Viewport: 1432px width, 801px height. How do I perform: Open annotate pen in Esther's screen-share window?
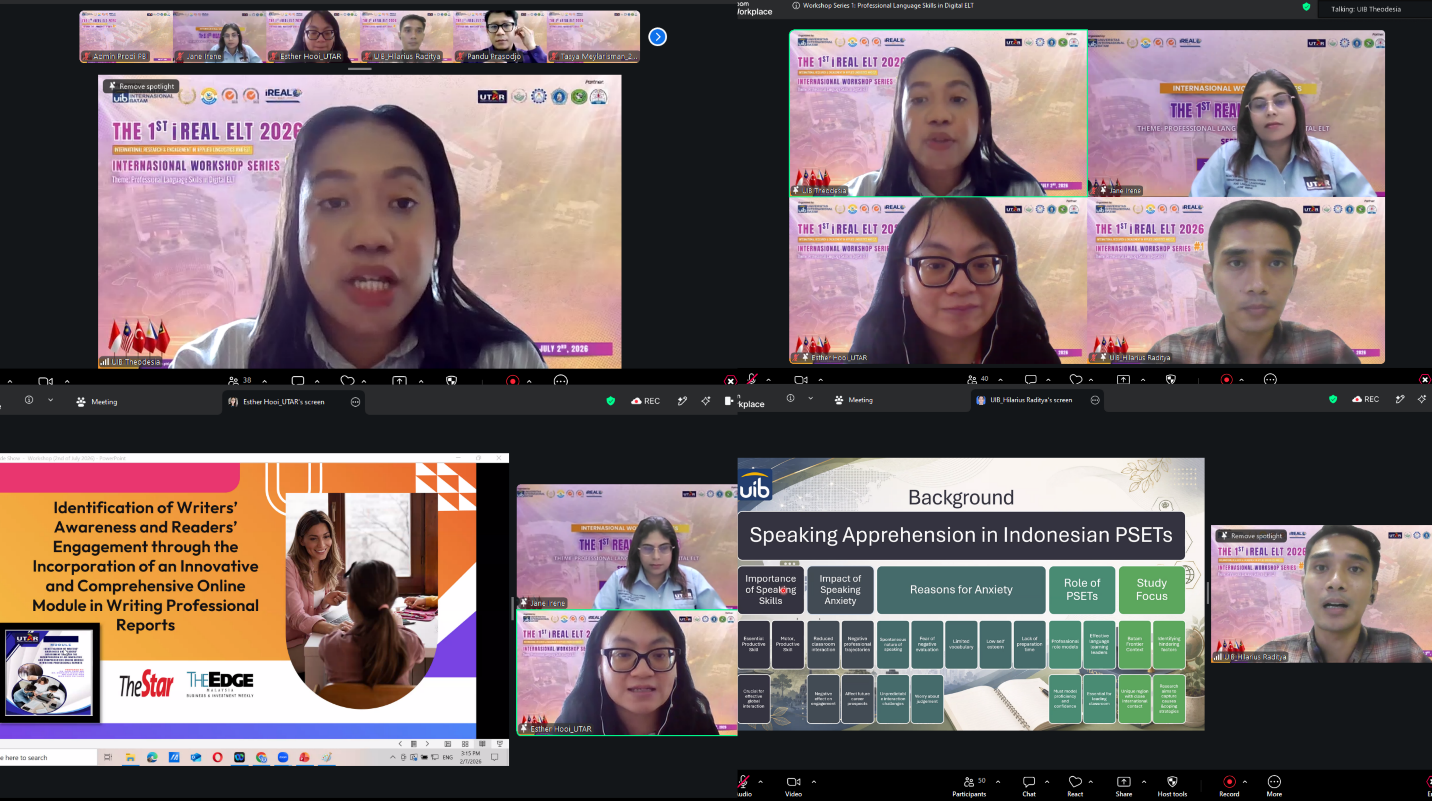682,401
